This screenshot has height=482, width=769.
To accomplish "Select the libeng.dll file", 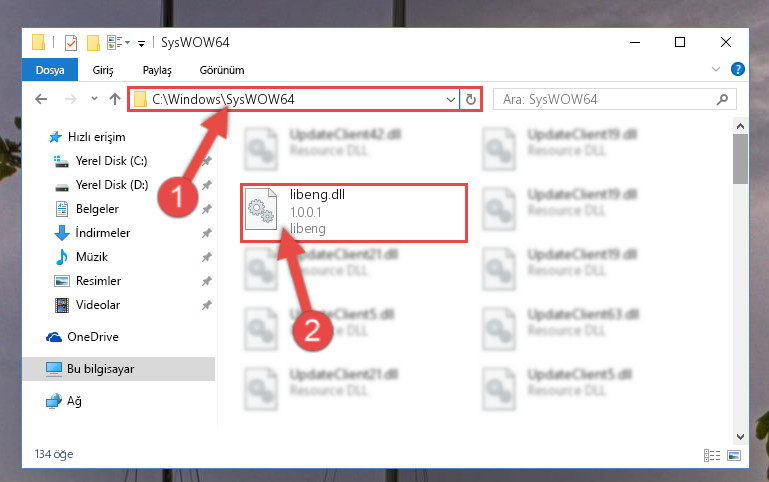I will (353, 213).
